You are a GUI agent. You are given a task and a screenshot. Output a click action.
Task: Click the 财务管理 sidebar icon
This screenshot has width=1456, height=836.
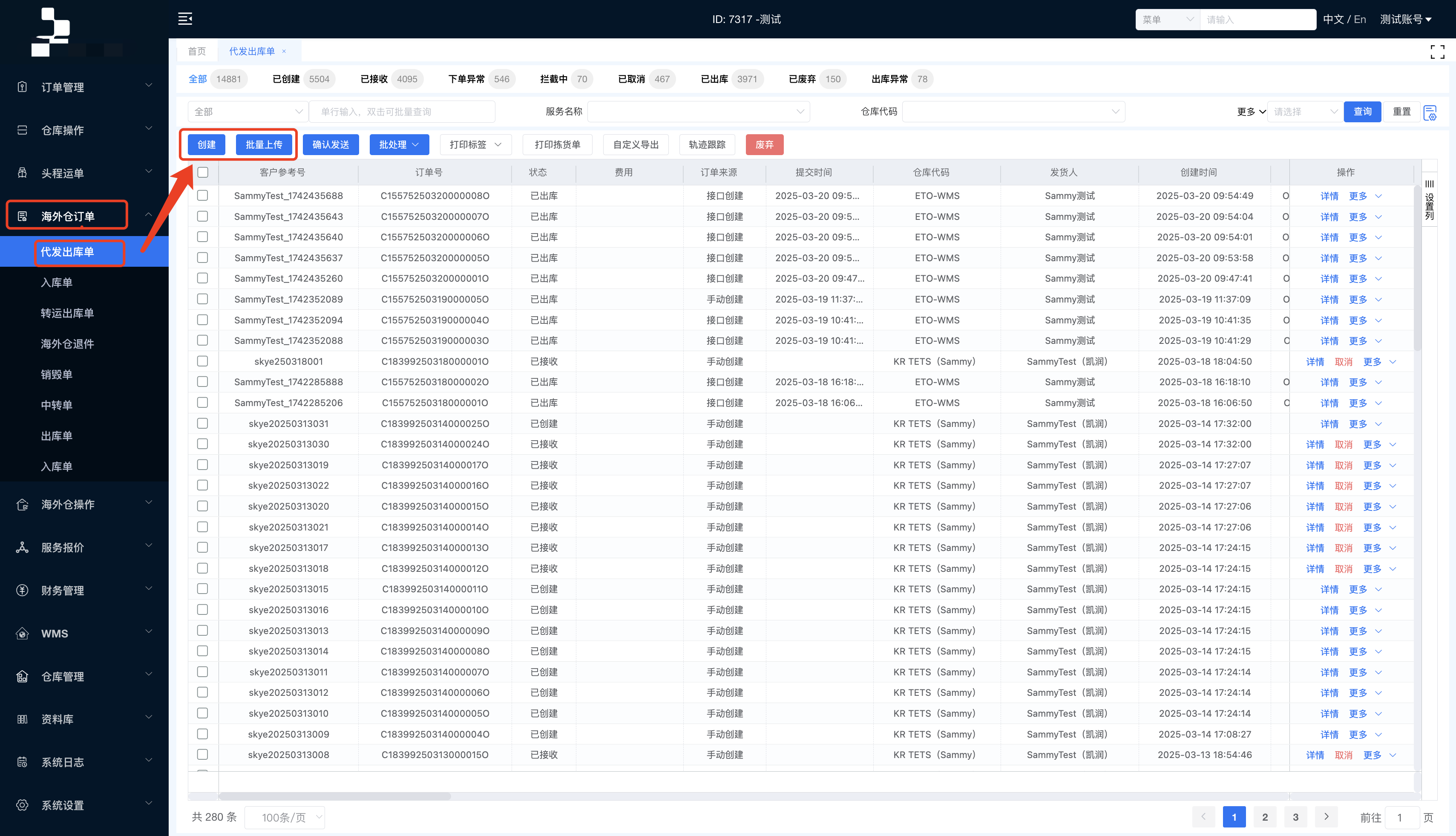pos(23,590)
